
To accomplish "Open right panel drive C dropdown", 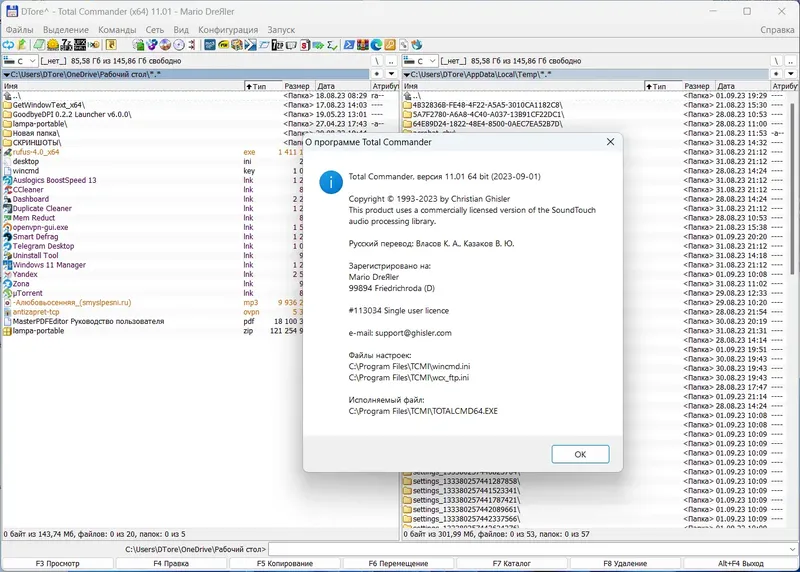I will click(x=420, y=61).
